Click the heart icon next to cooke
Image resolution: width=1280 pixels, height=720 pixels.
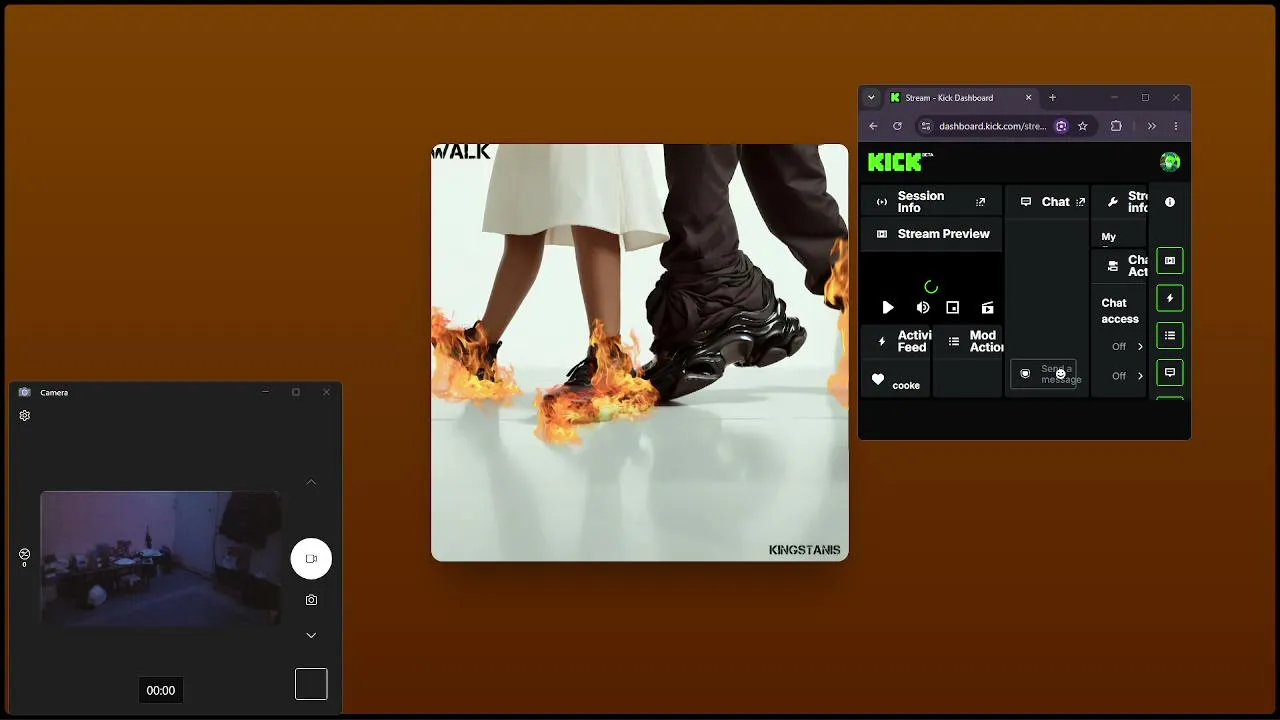878,380
